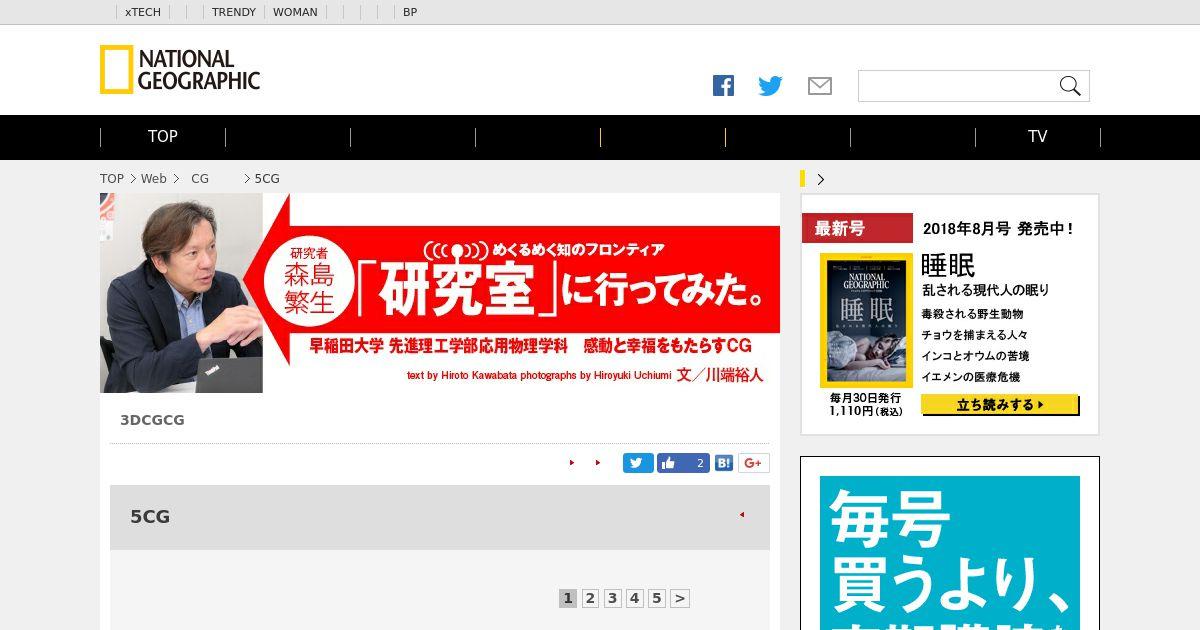Viewport: 1200px width, 630px height.
Task: Go to Web in breadcrumb trail
Action: tap(154, 179)
